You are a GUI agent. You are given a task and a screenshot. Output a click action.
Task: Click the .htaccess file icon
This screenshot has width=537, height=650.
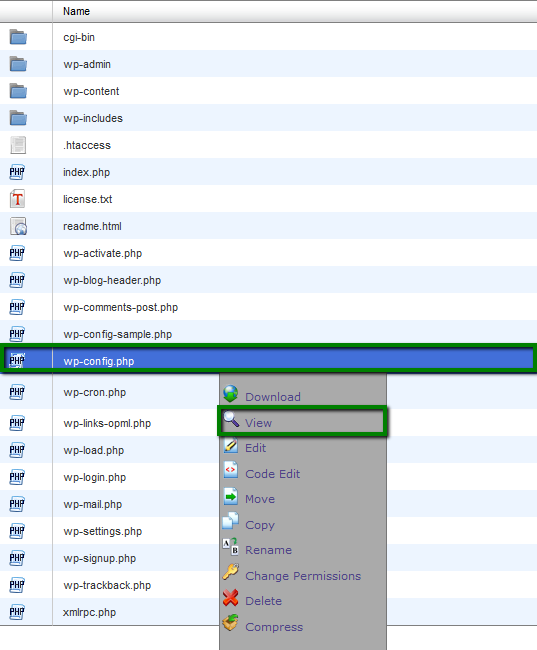point(18,145)
